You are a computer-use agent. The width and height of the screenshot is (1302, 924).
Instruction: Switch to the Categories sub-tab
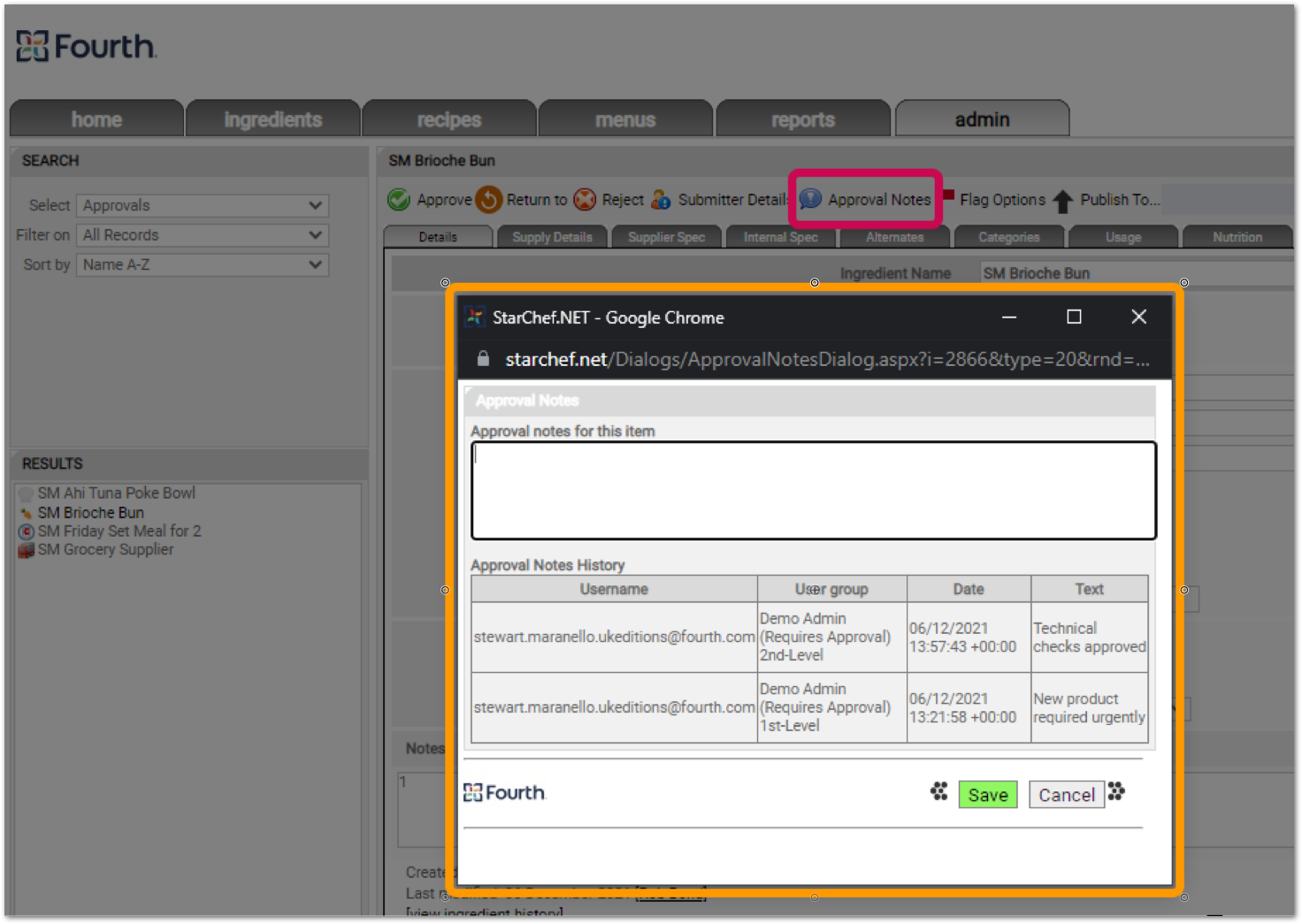(x=1008, y=237)
